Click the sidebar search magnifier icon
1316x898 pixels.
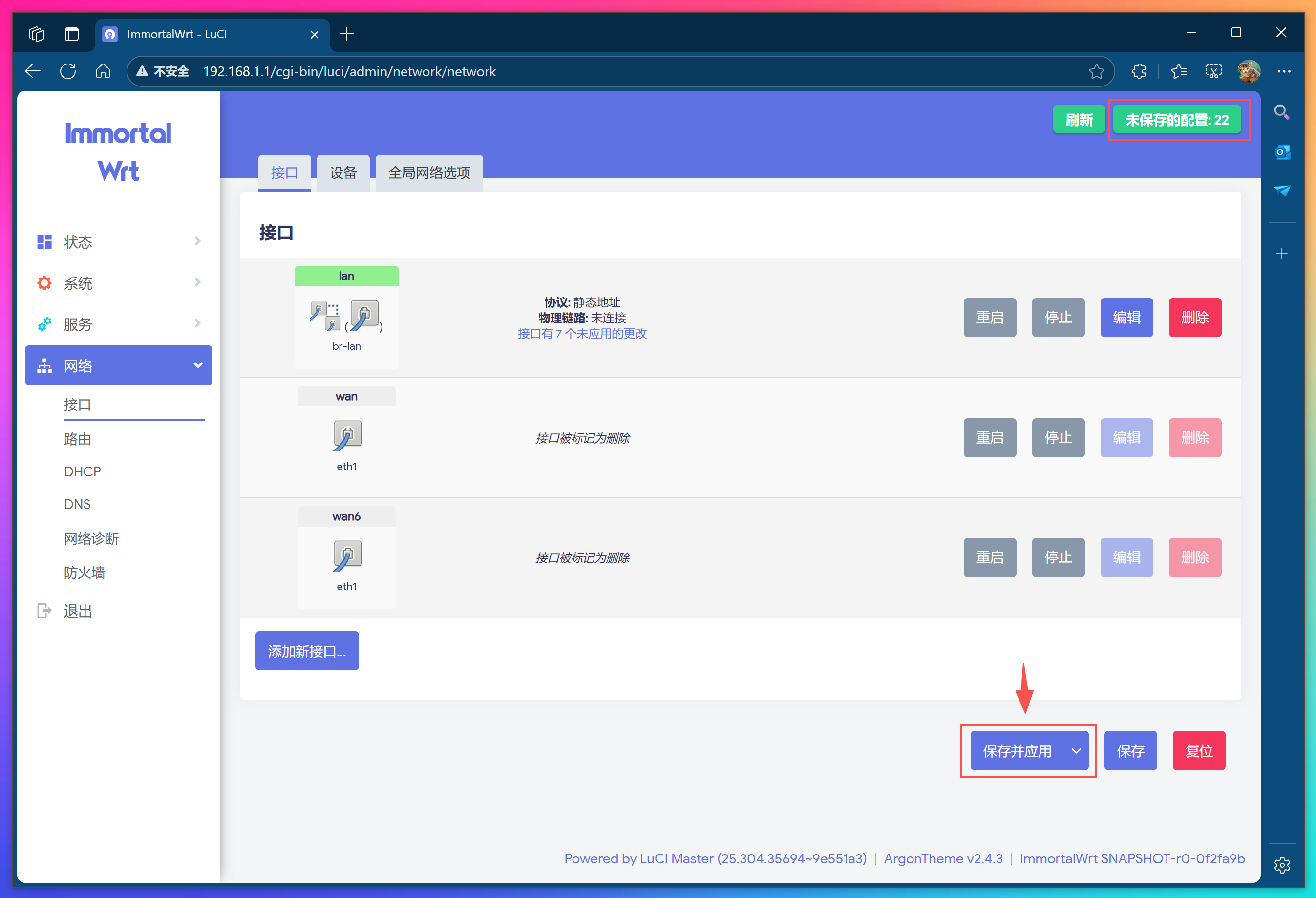(1282, 112)
